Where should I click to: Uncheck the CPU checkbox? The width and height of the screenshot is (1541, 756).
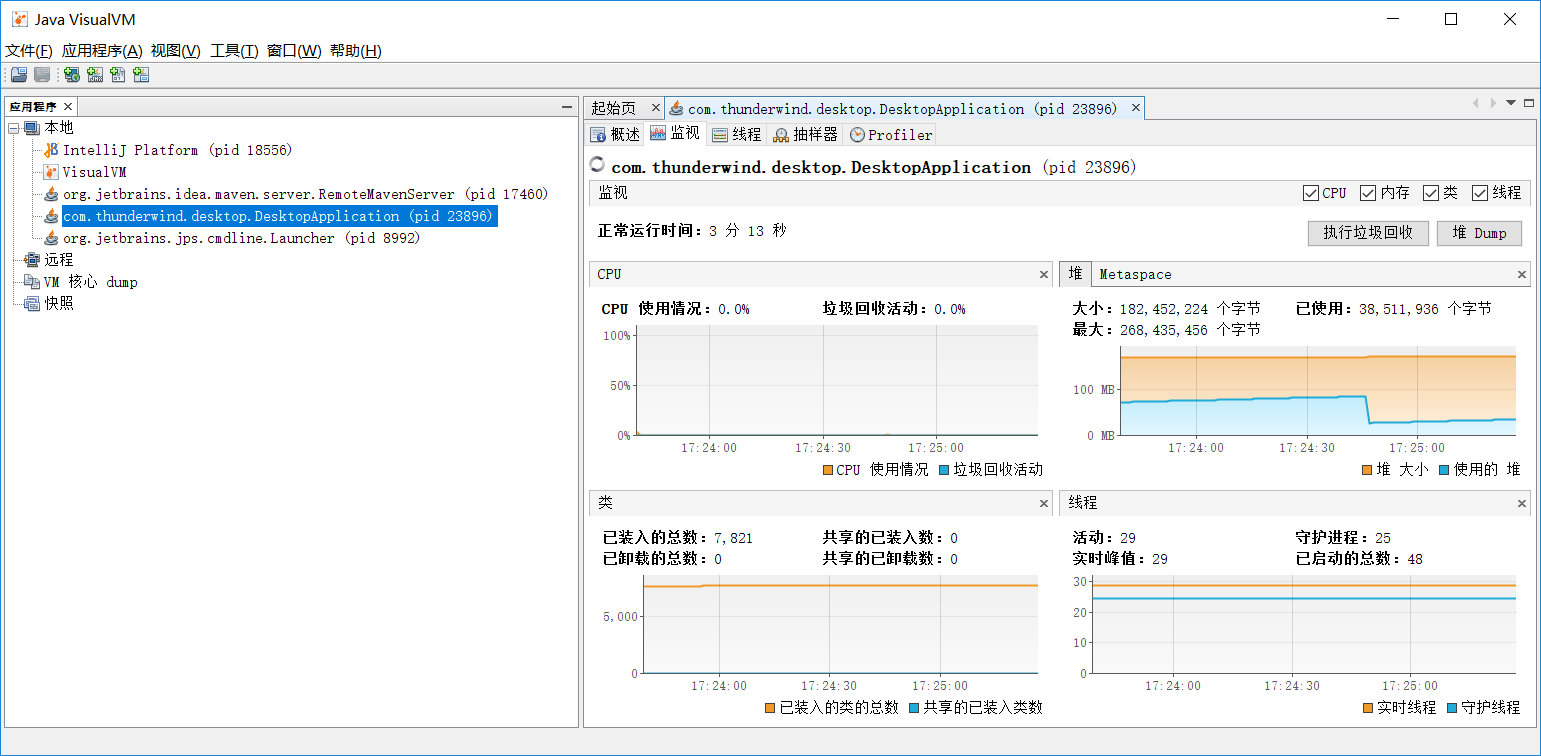coord(1311,193)
